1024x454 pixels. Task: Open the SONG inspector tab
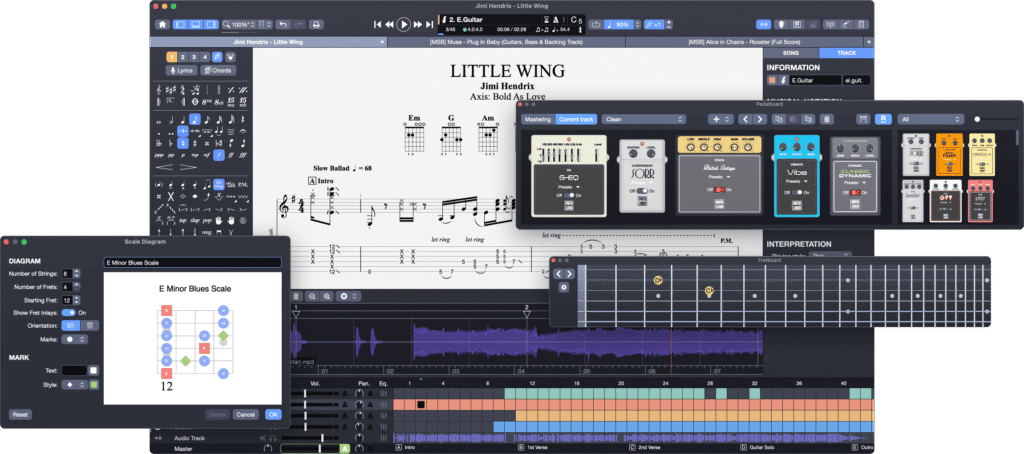[791, 53]
